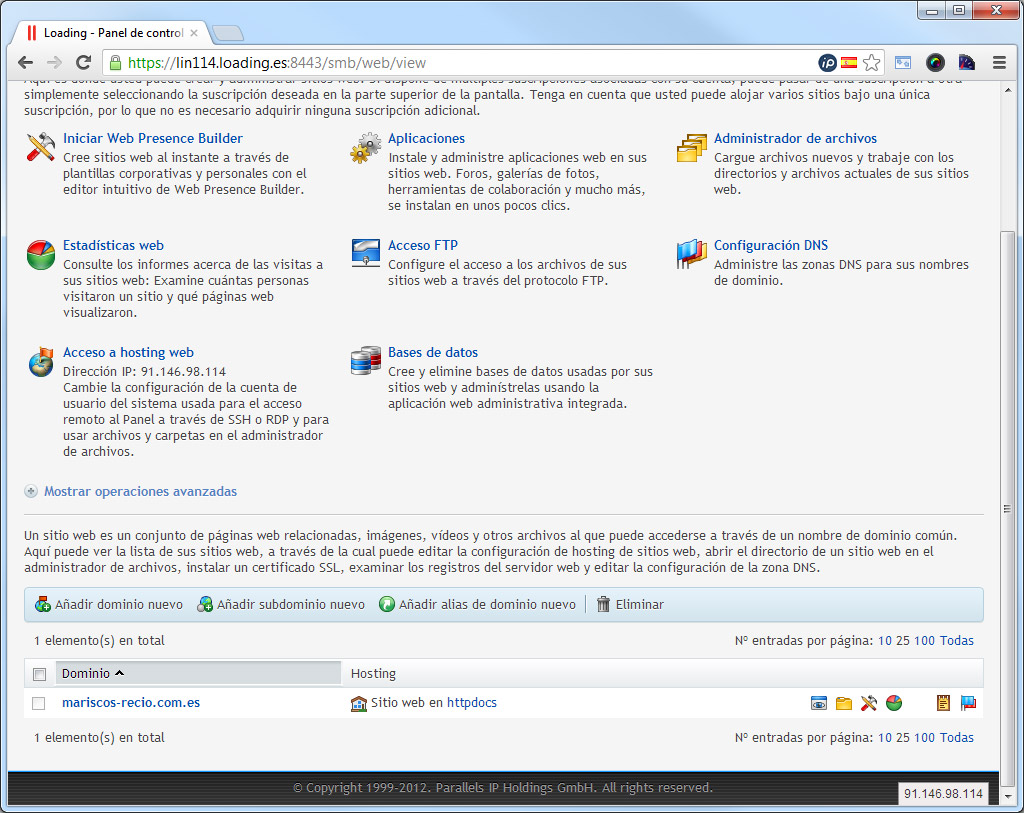Click the Bases de datos icon
This screenshot has height=813, width=1024.
[366, 360]
